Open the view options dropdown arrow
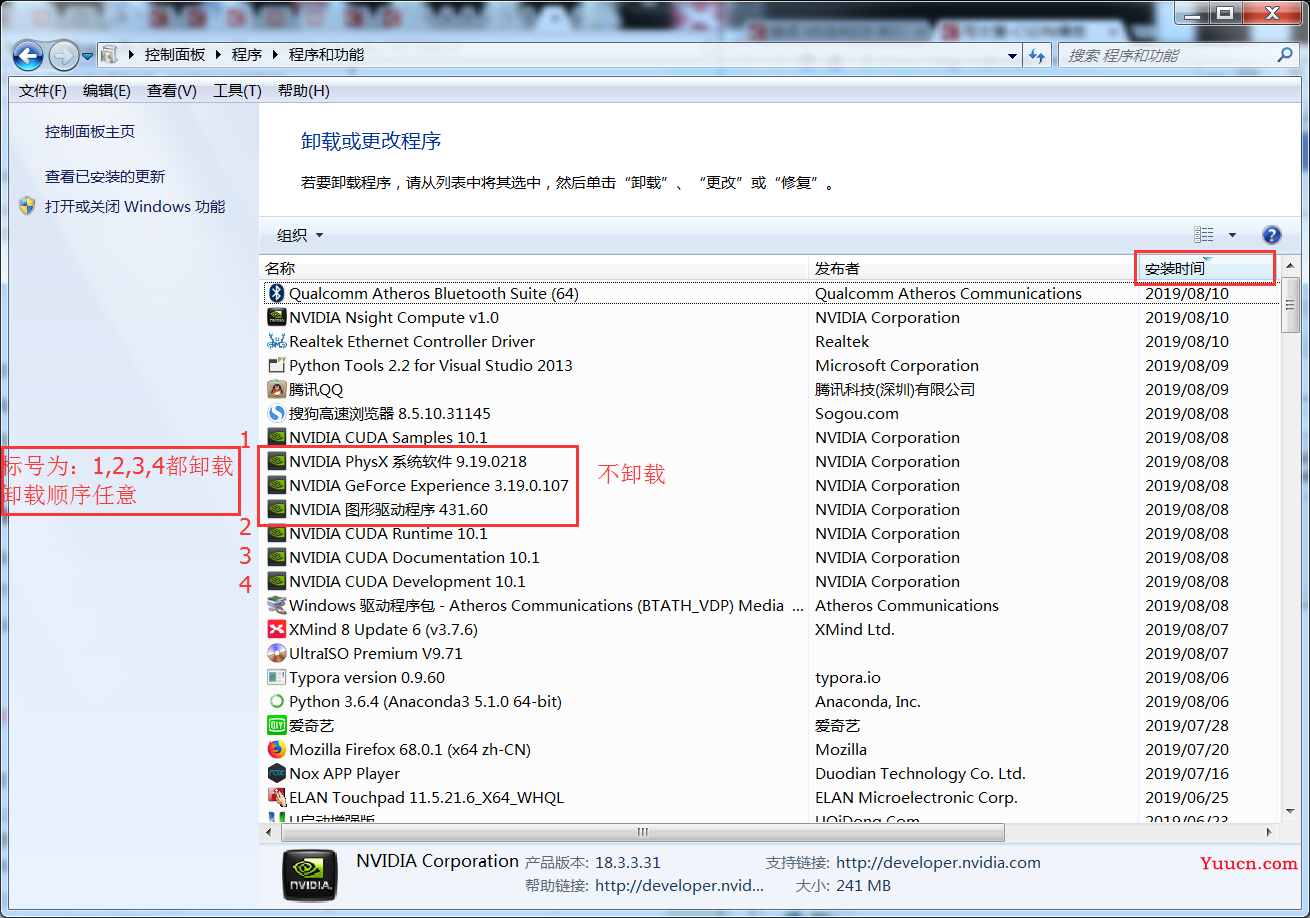Screen dimensions: 1310x918 click(1232, 235)
